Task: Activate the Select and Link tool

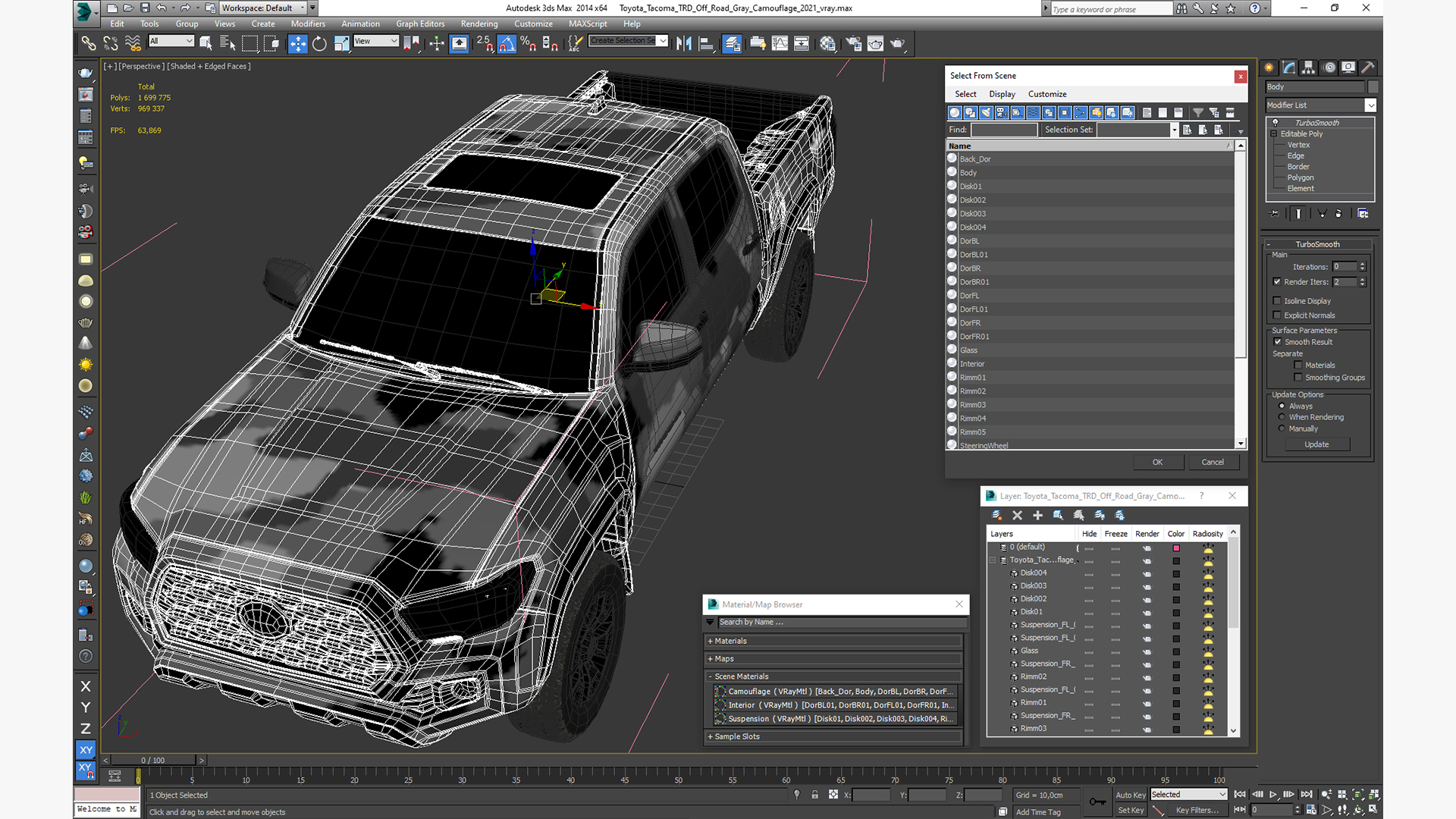Action: (x=89, y=43)
